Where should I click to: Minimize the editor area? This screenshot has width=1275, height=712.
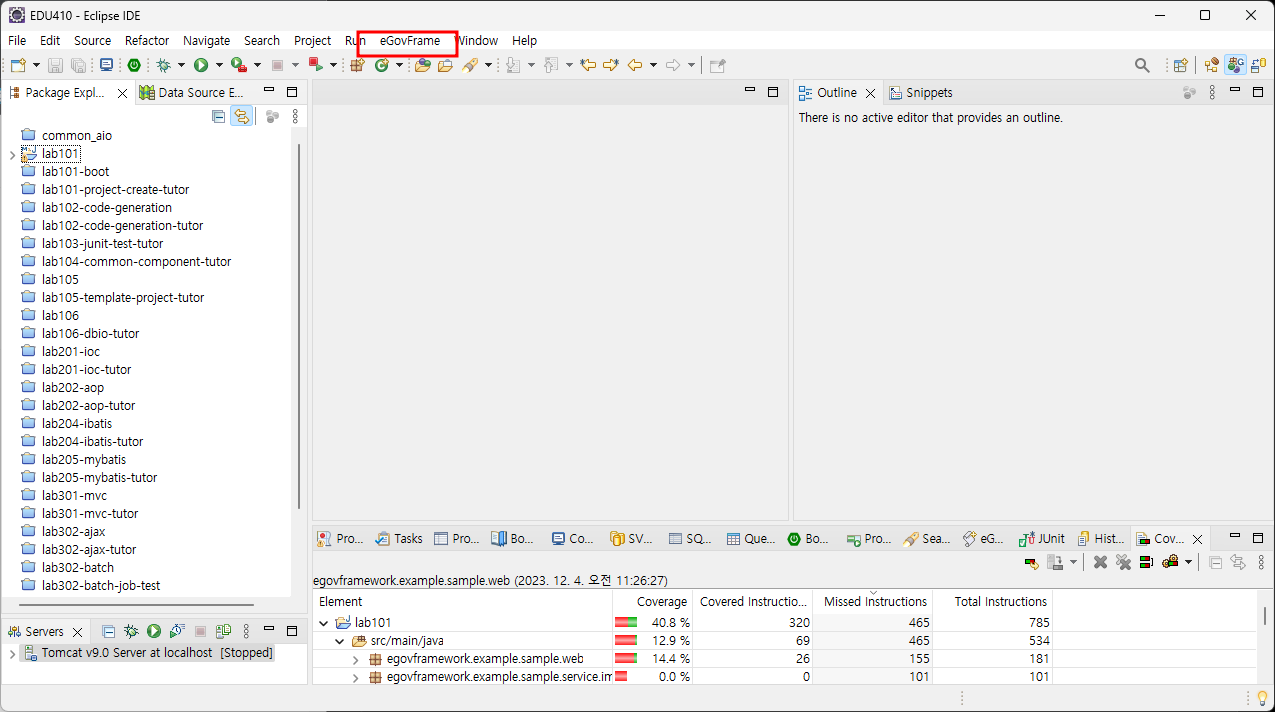point(750,92)
